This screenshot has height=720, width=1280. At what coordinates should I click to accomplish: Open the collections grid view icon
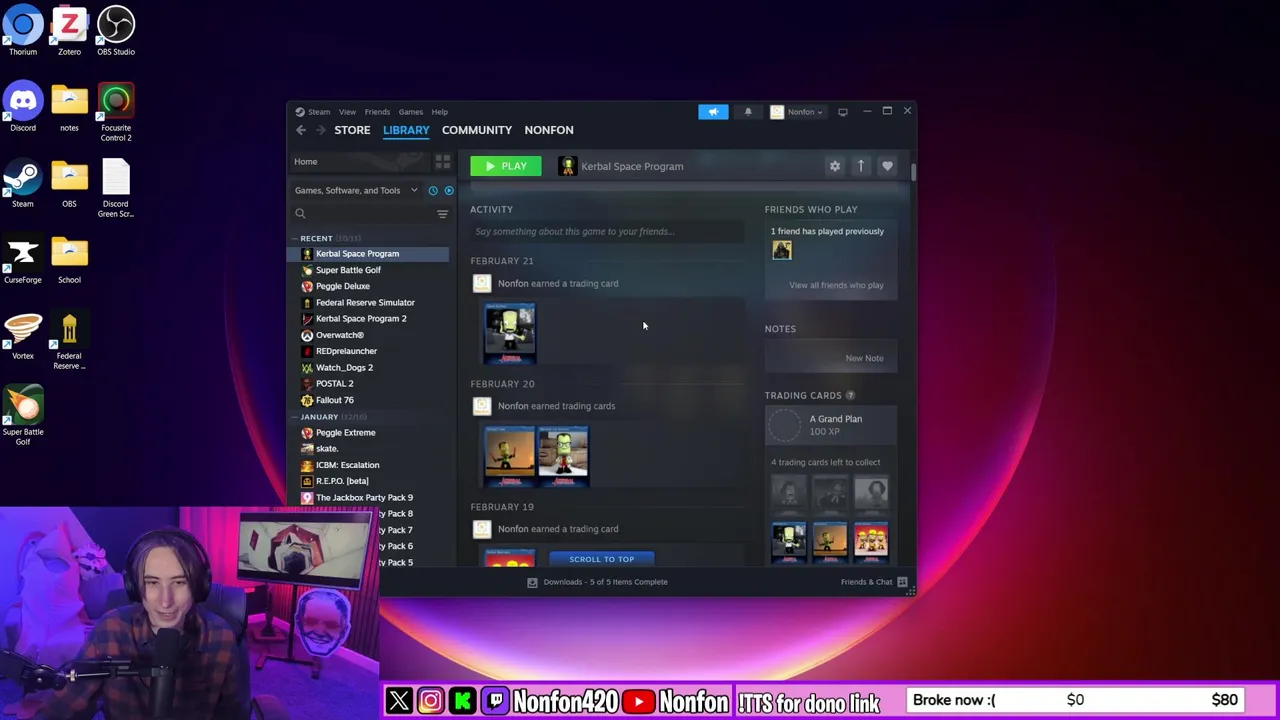[443, 162]
